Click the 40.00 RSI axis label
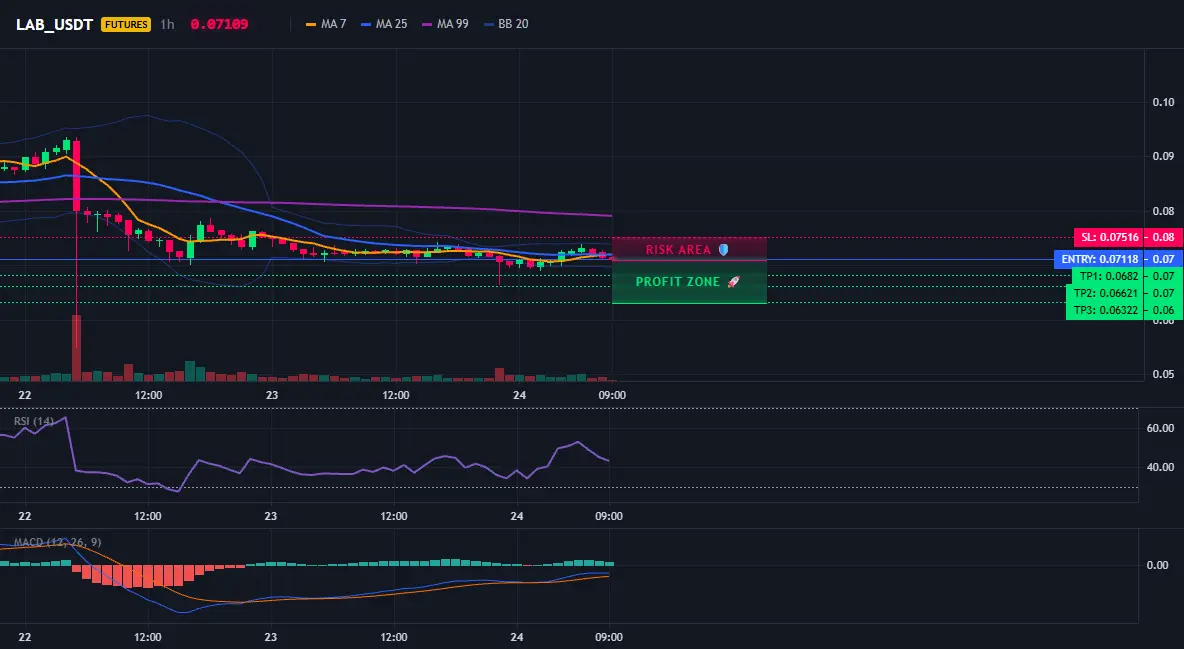 click(x=1161, y=468)
